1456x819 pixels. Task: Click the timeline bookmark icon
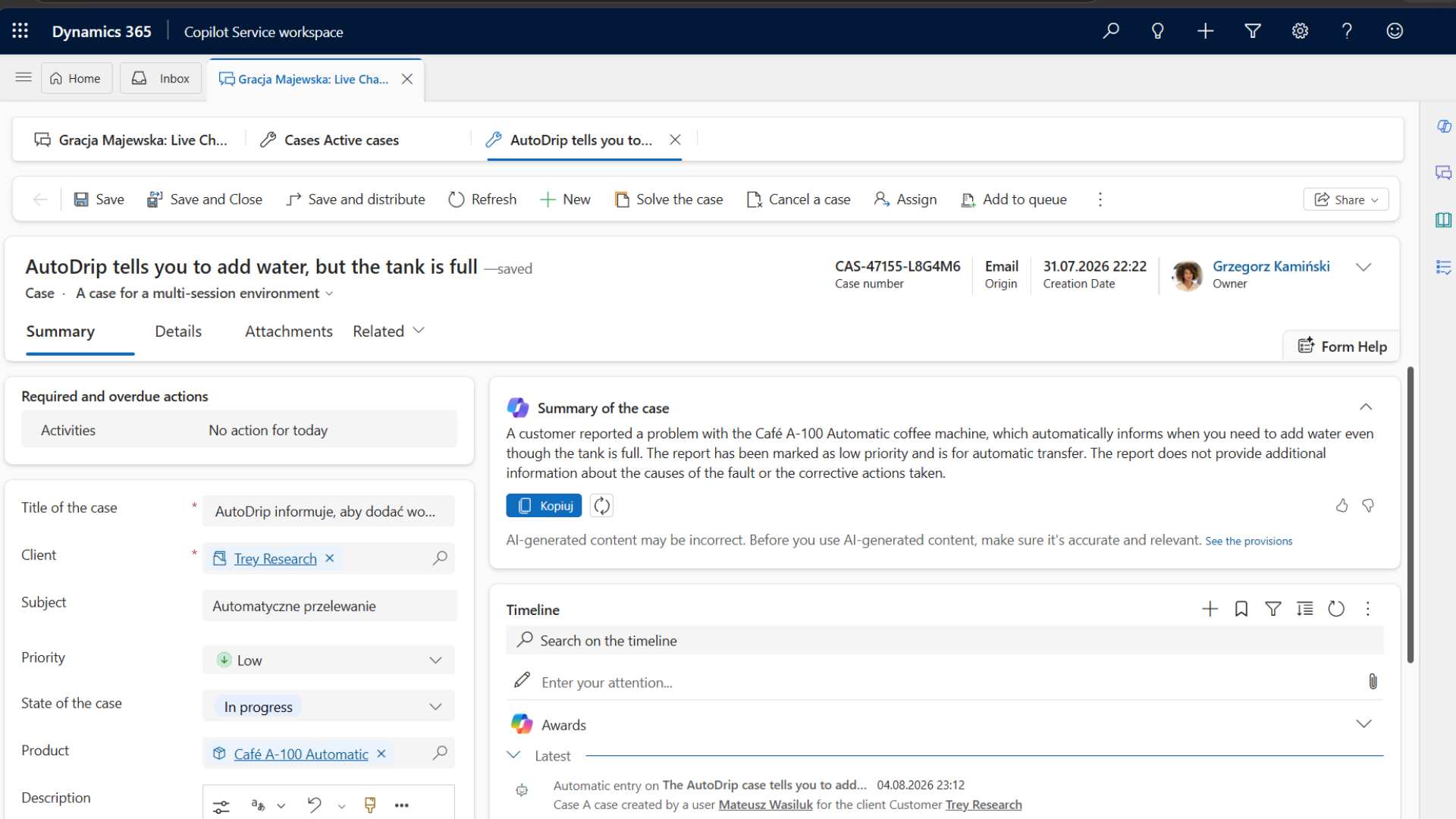click(1241, 609)
